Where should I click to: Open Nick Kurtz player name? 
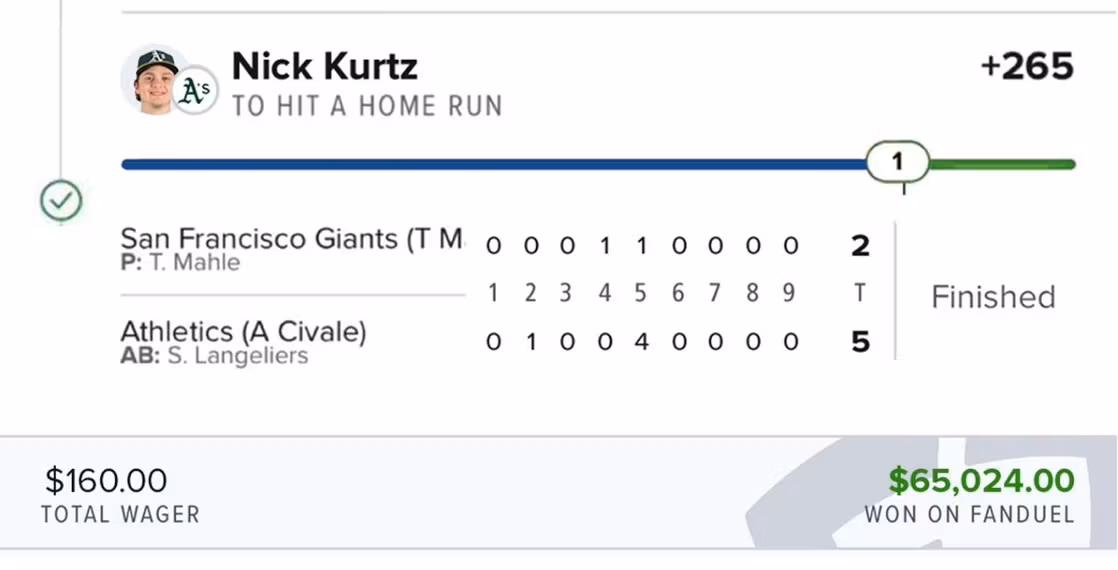tap(324, 66)
